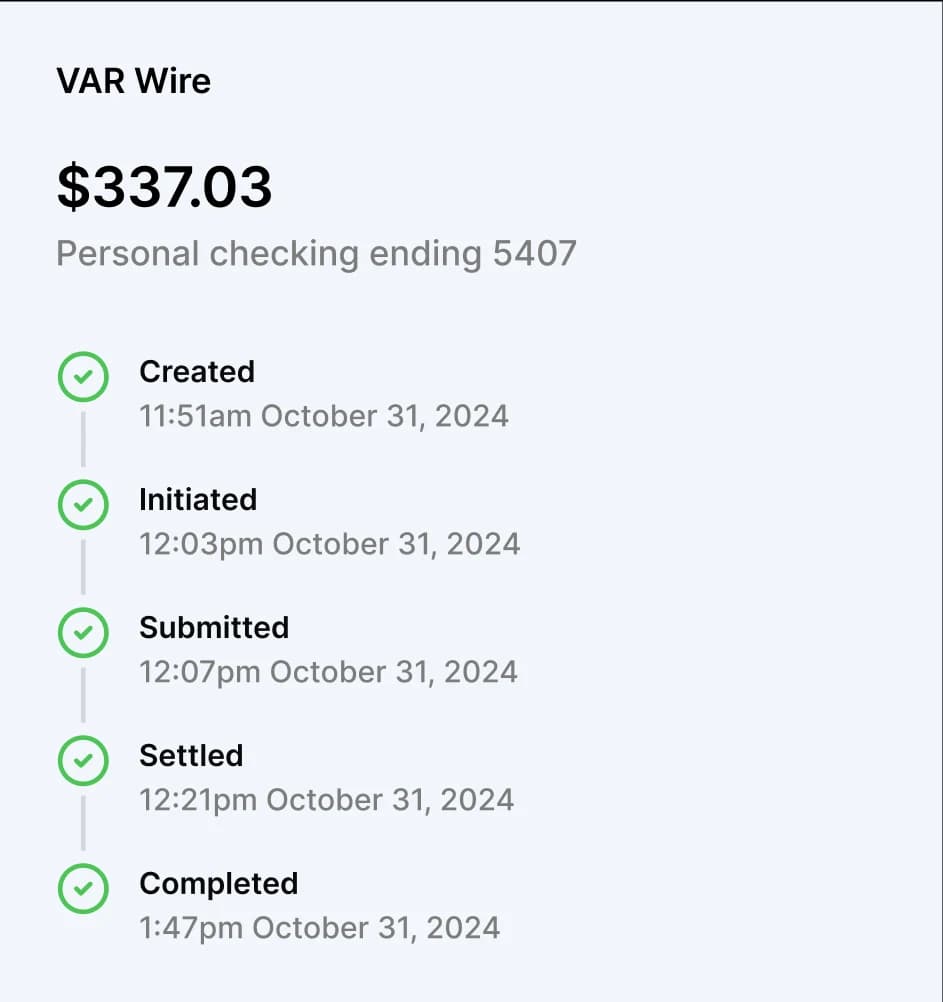
Task: Click the VAR Wire title
Action: coord(134,81)
